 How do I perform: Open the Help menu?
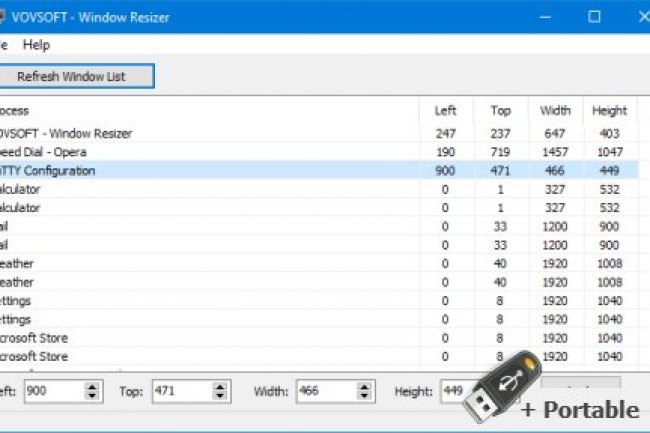point(36,45)
